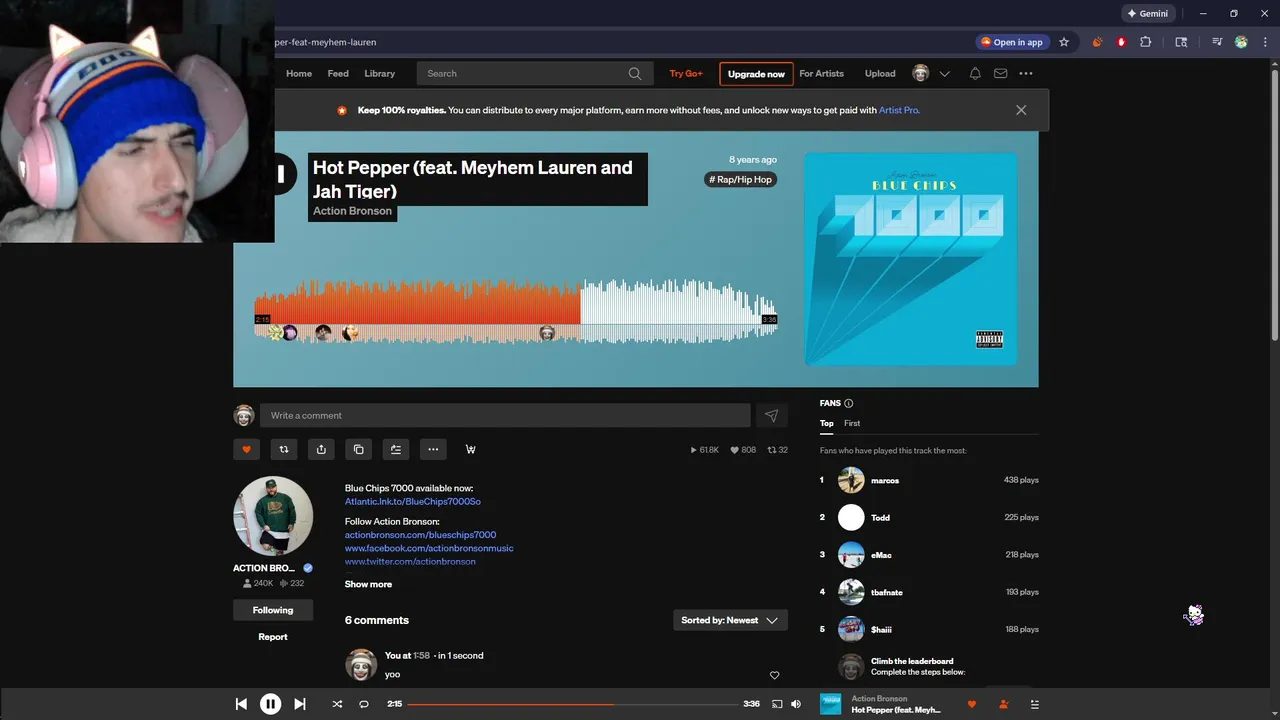Click the Open in app button
This screenshot has height=720, width=1280.
[x=1012, y=42]
